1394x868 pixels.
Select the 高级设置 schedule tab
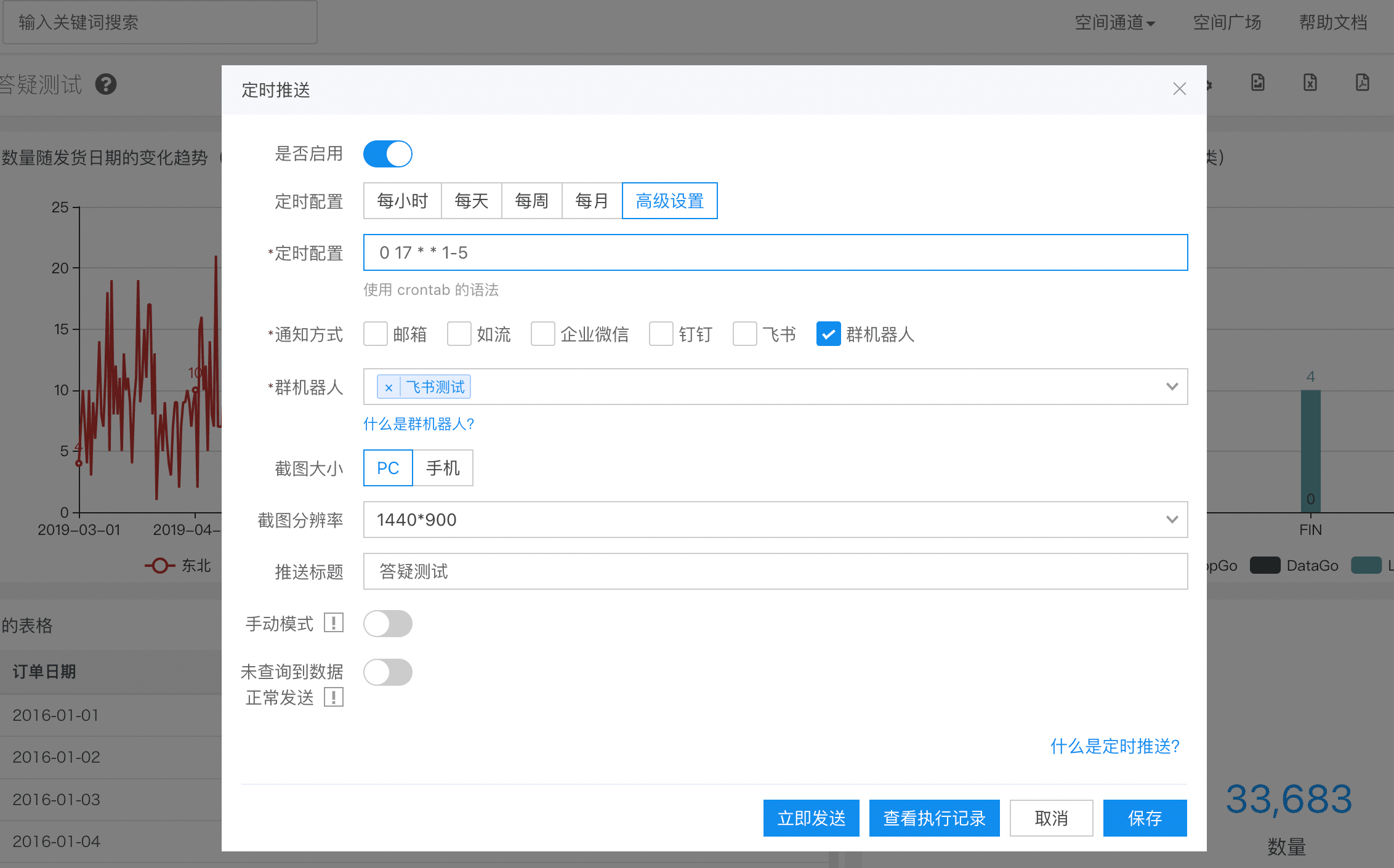pos(670,201)
